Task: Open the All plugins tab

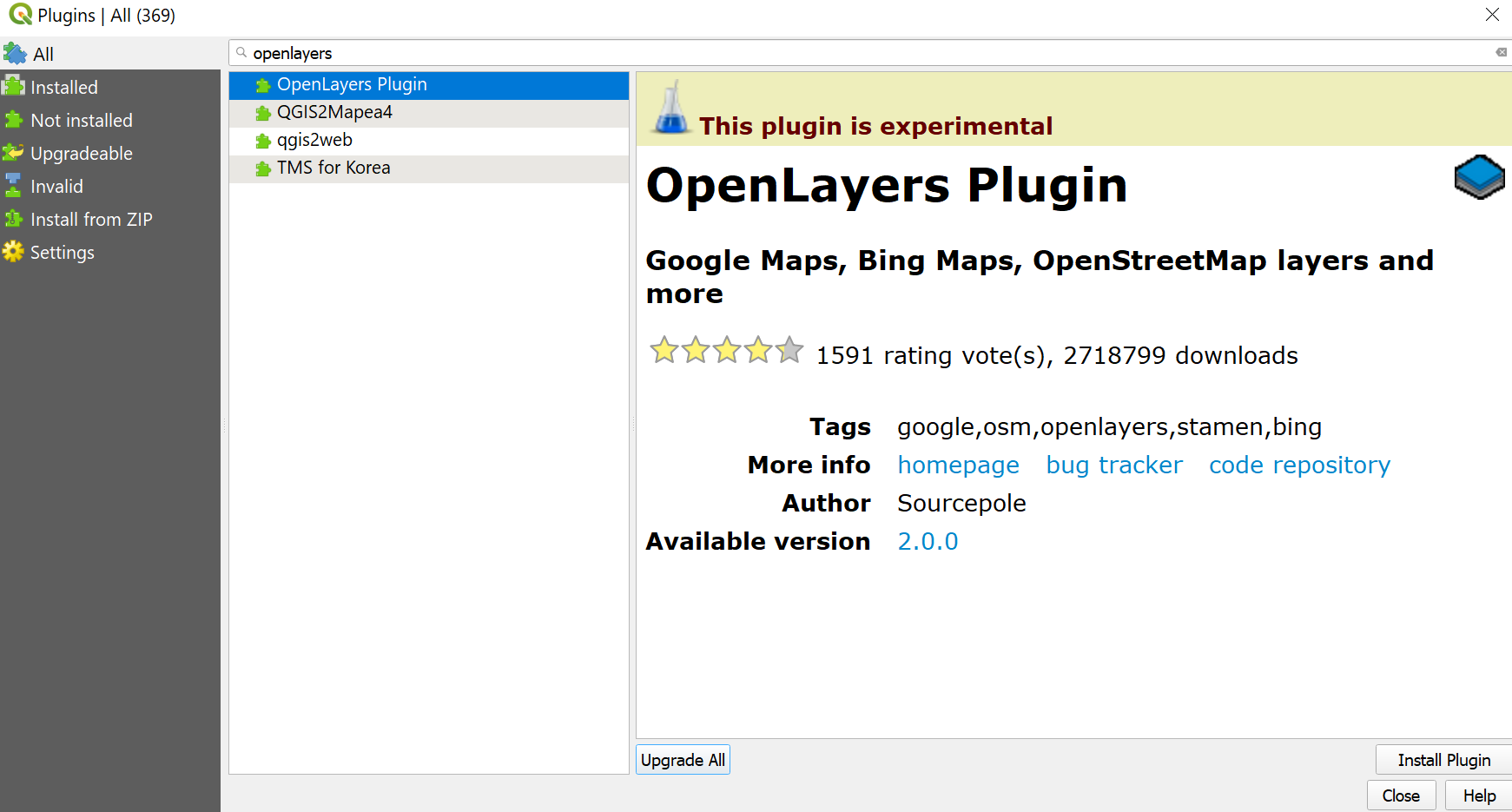Action: [110, 54]
